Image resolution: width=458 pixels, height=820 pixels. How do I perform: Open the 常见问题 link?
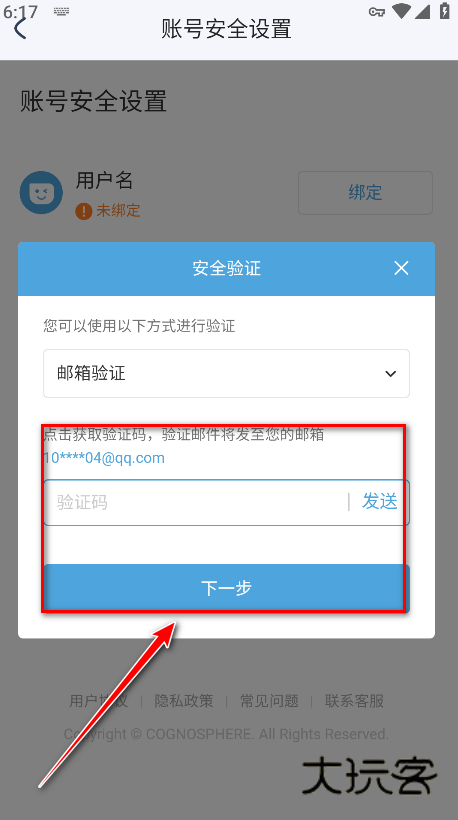tap(269, 701)
